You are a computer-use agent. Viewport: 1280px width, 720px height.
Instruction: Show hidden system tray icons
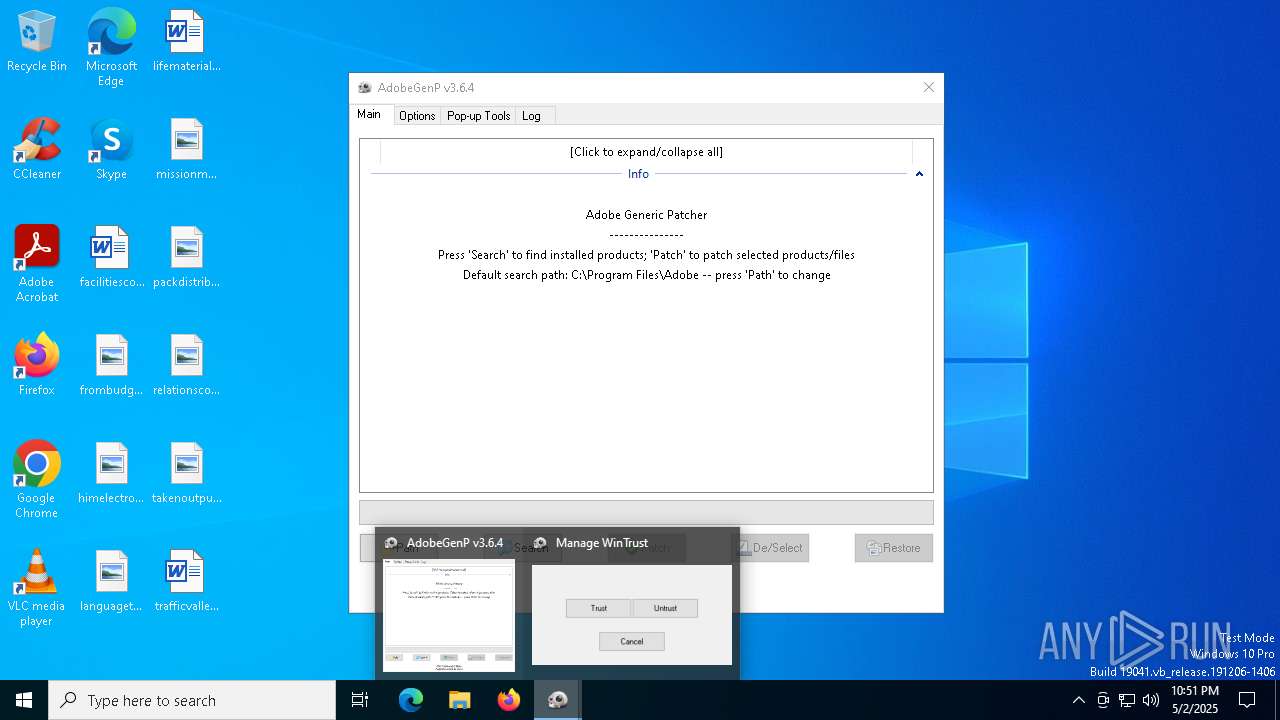1078,700
